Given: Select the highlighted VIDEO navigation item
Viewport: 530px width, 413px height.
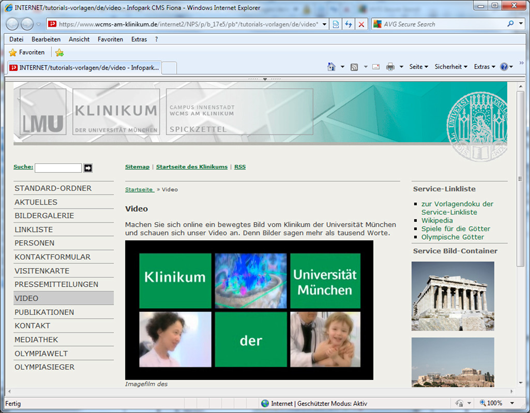Looking at the screenshot, I should (x=64, y=298).
